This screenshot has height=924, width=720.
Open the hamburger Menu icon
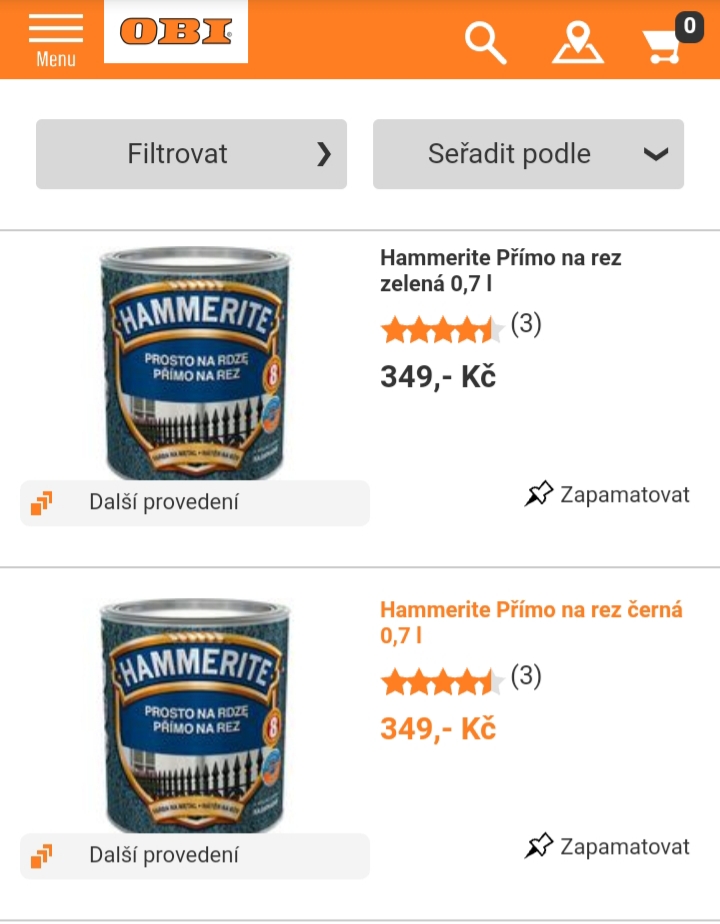point(56,39)
